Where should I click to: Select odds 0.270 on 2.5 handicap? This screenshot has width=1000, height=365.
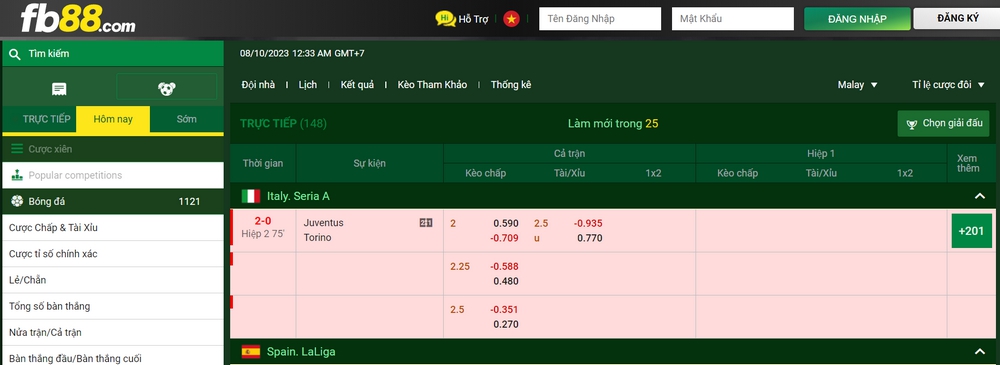(506, 324)
